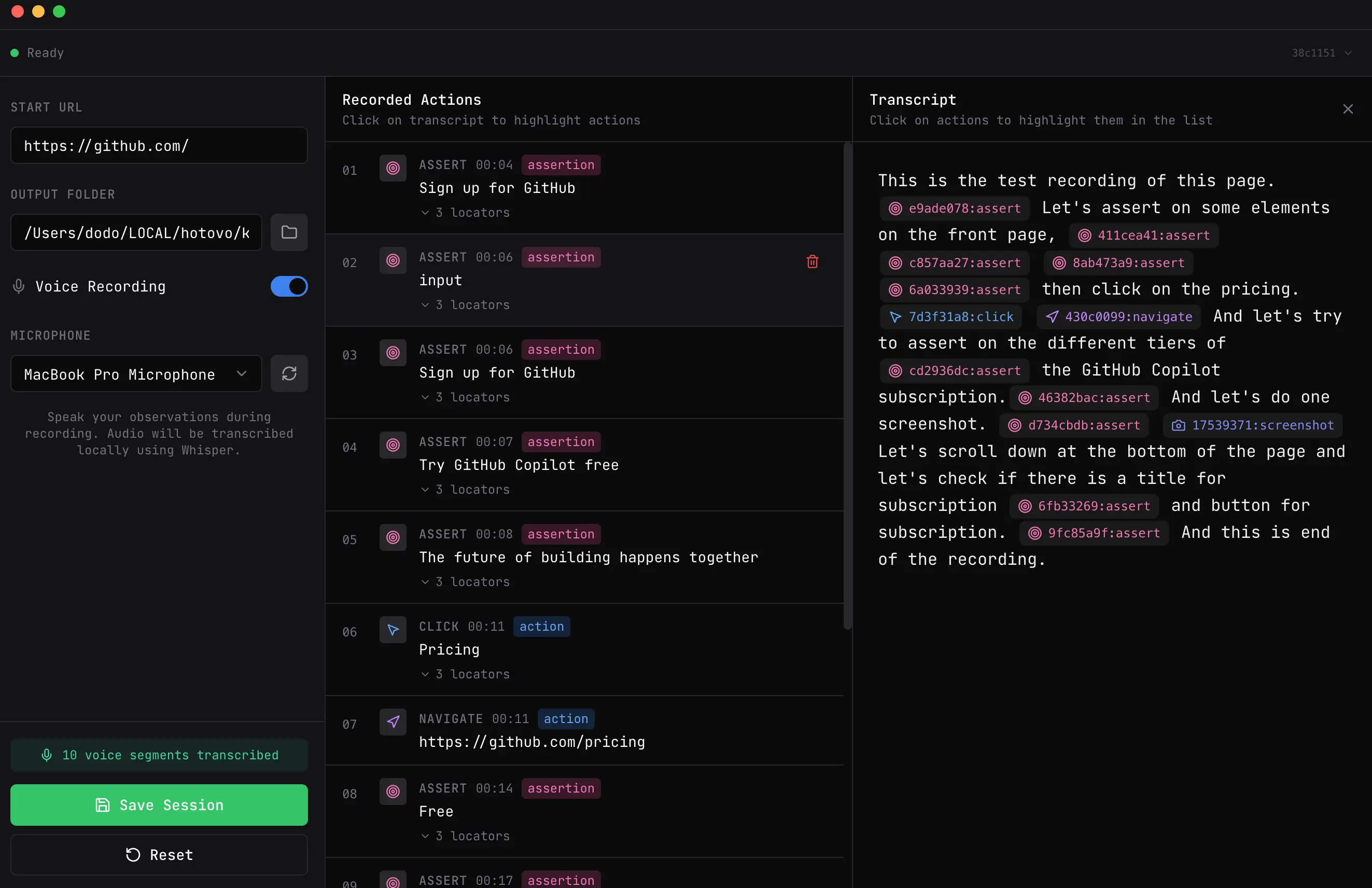This screenshot has width=1372, height=888.
Task: Click the assertion target icon on action 01
Action: [393, 168]
